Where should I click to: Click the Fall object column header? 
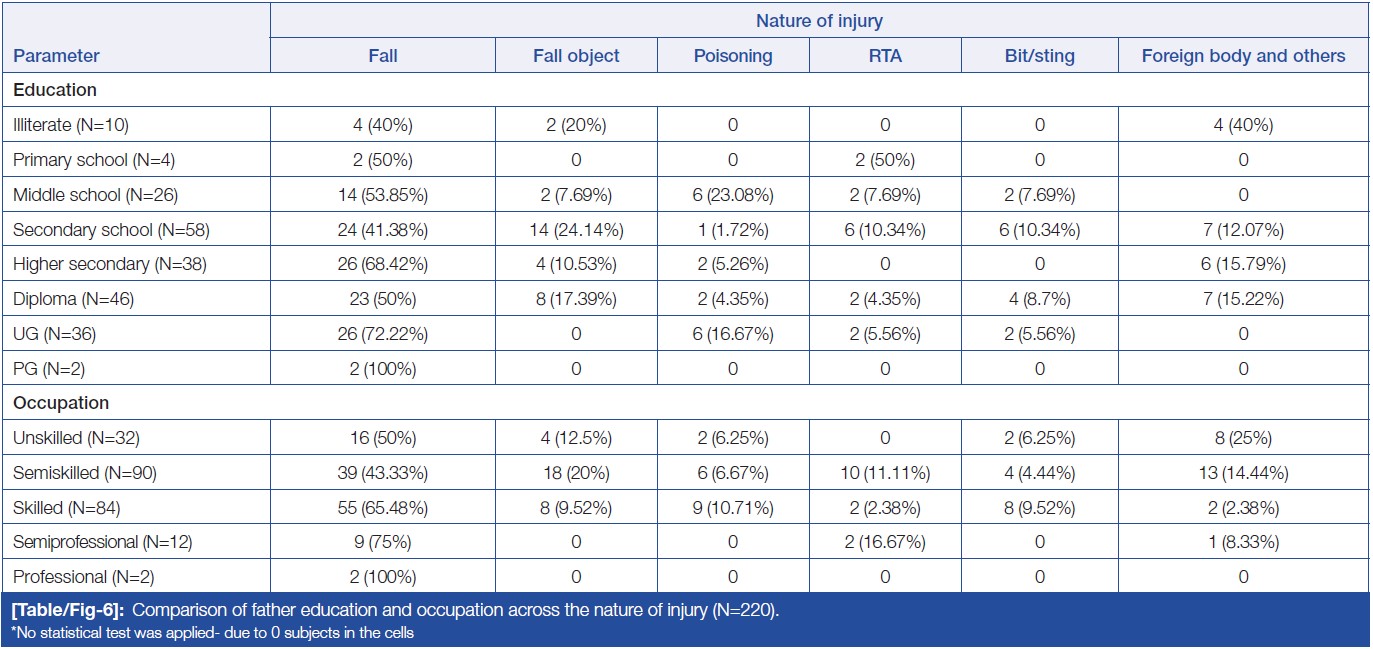pyautogui.click(x=576, y=56)
